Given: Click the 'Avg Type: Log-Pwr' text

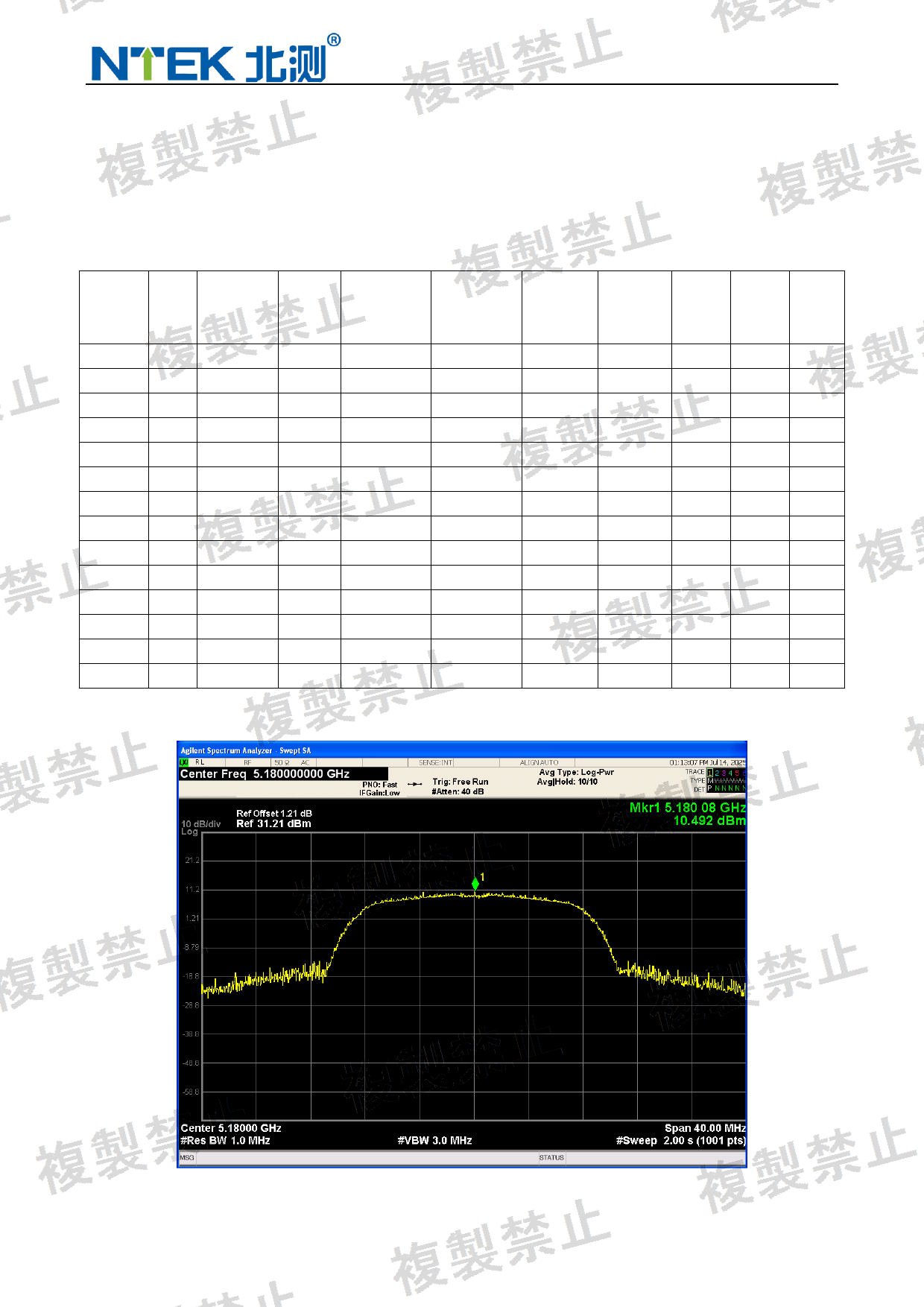Looking at the screenshot, I should click(577, 772).
